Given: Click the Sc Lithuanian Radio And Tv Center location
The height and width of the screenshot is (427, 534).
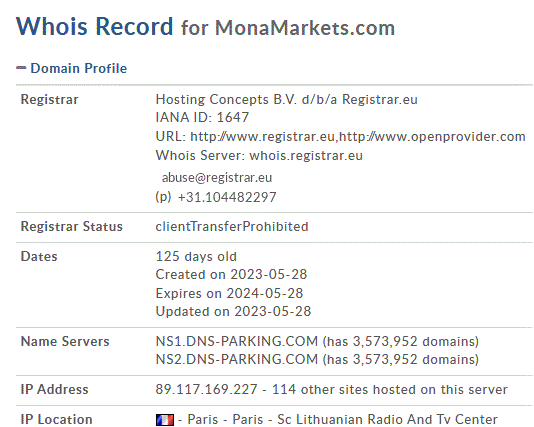Looking at the screenshot, I should [388, 420].
